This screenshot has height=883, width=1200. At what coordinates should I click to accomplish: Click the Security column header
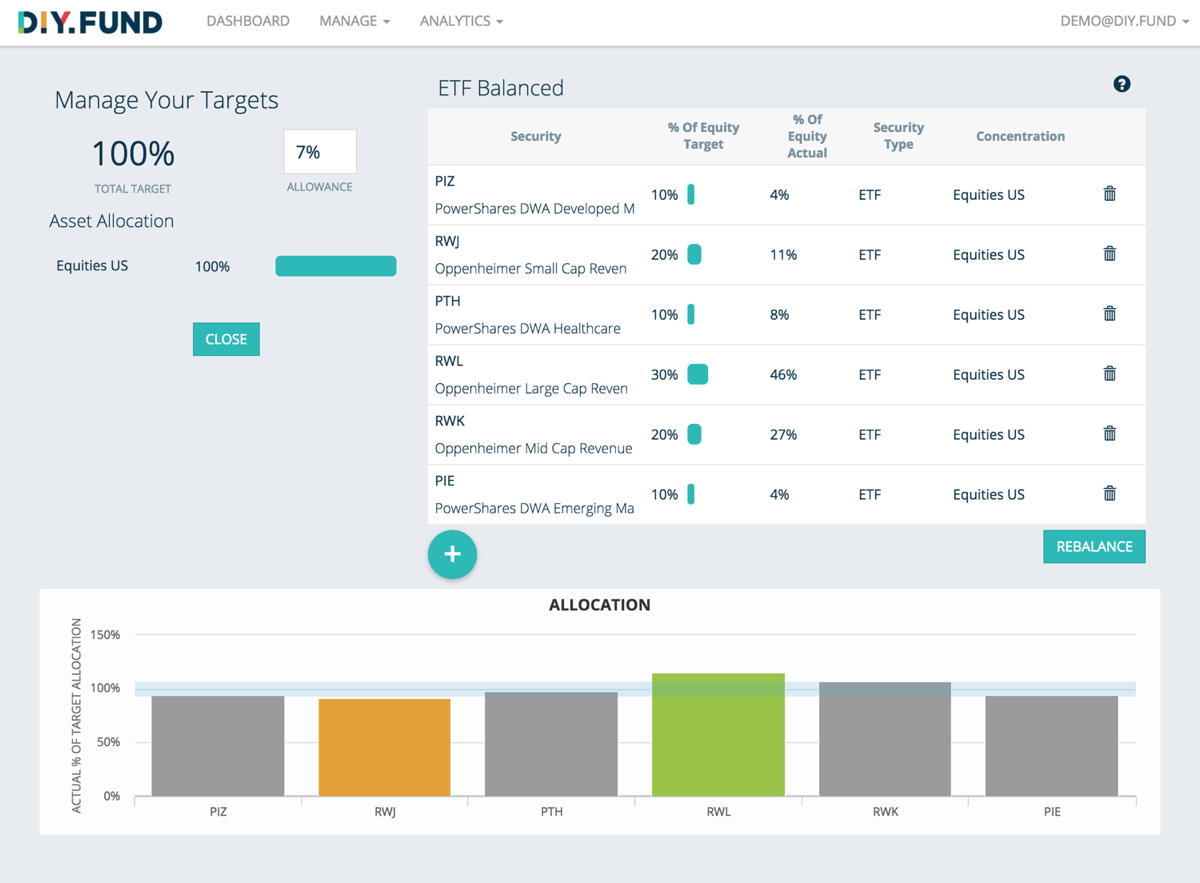tap(536, 136)
